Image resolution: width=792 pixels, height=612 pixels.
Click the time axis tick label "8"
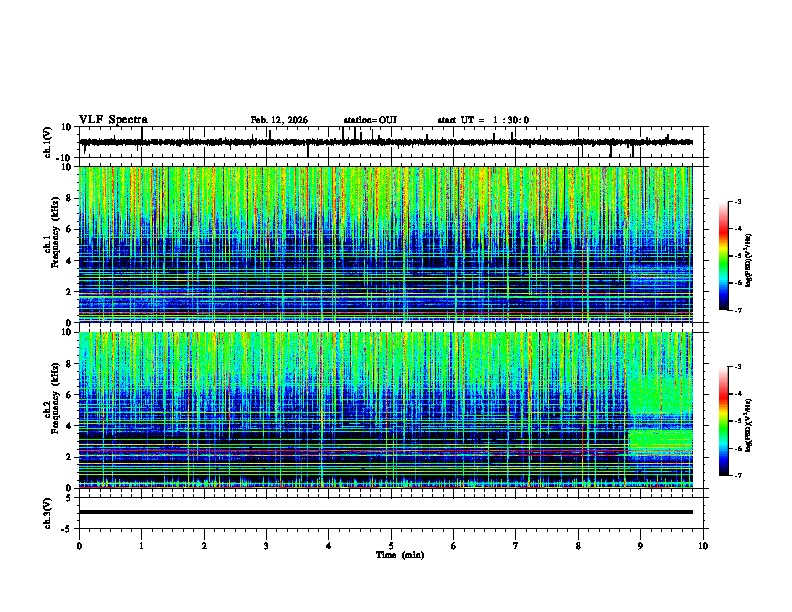click(578, 546)
